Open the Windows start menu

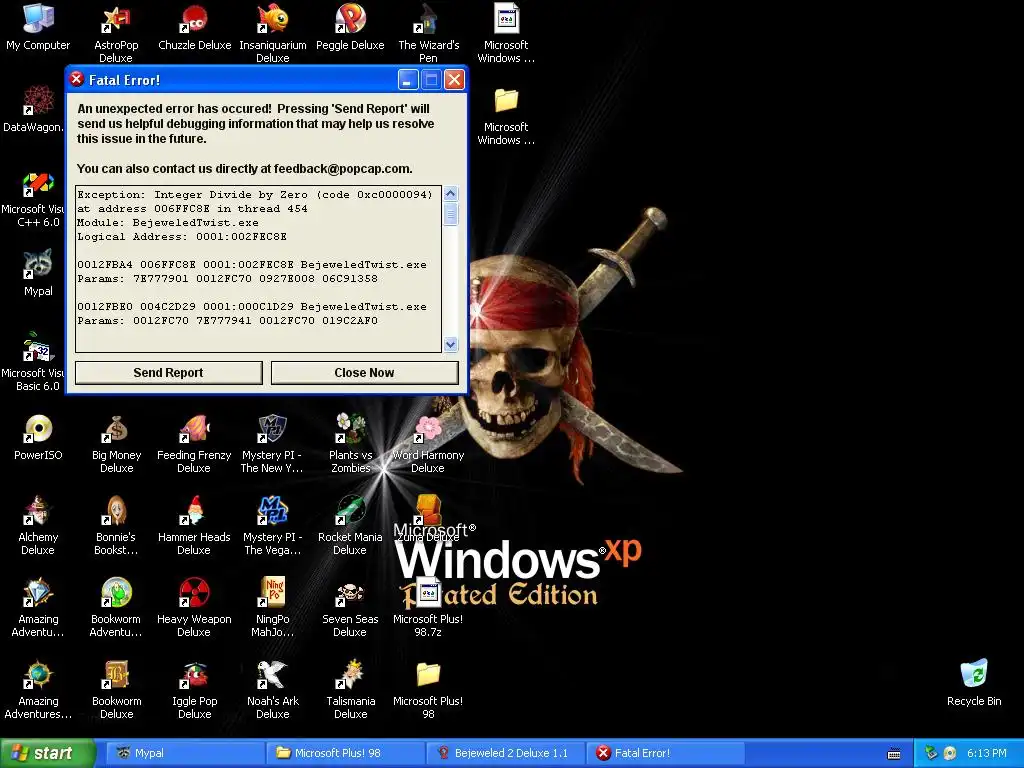(47, 753)
